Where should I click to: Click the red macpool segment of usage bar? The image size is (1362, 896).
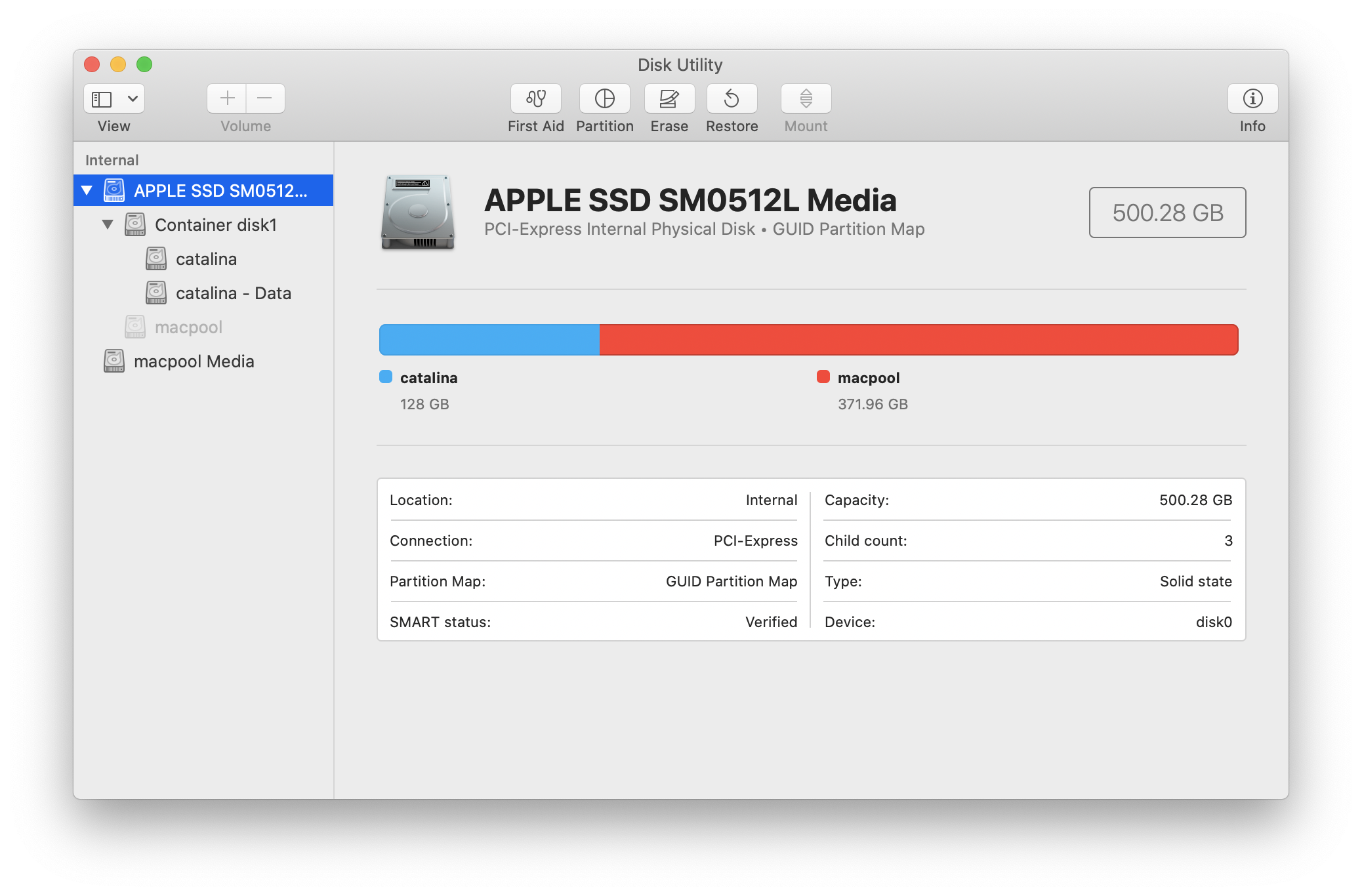coord(918,340)
